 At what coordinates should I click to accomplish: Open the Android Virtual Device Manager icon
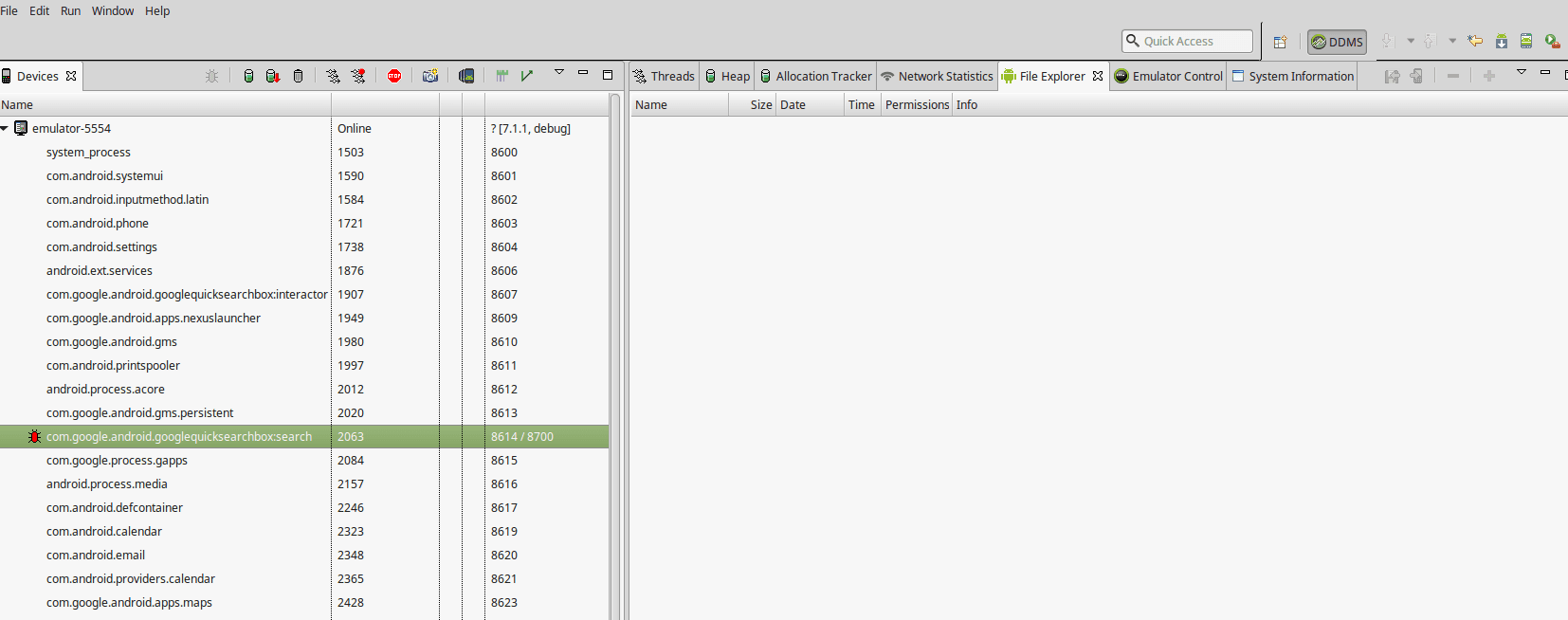tap(1526, 41)
